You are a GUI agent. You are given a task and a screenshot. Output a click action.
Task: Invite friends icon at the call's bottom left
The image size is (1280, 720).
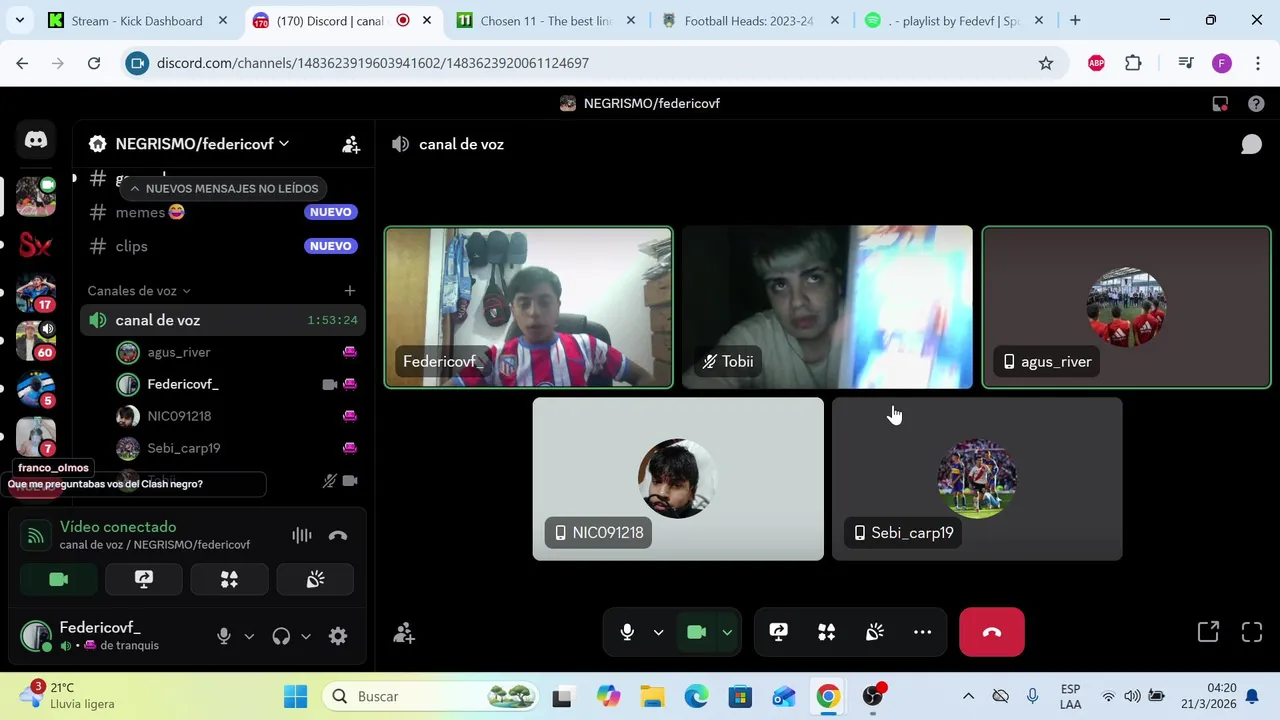coord(404,633)
